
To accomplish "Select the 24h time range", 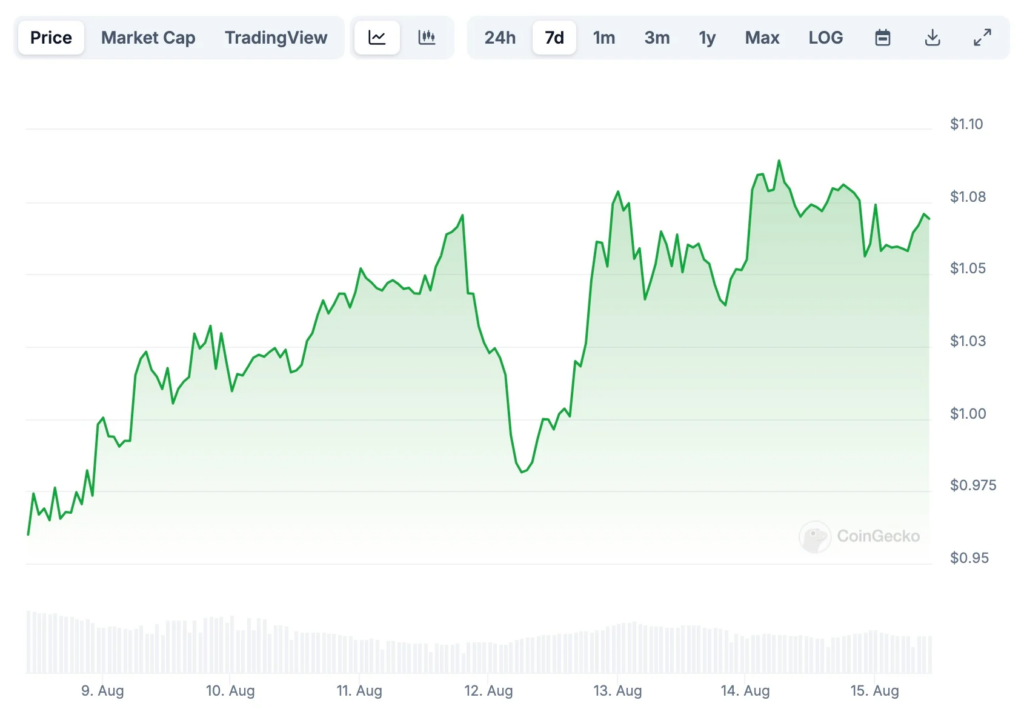I will click(500, 37).
